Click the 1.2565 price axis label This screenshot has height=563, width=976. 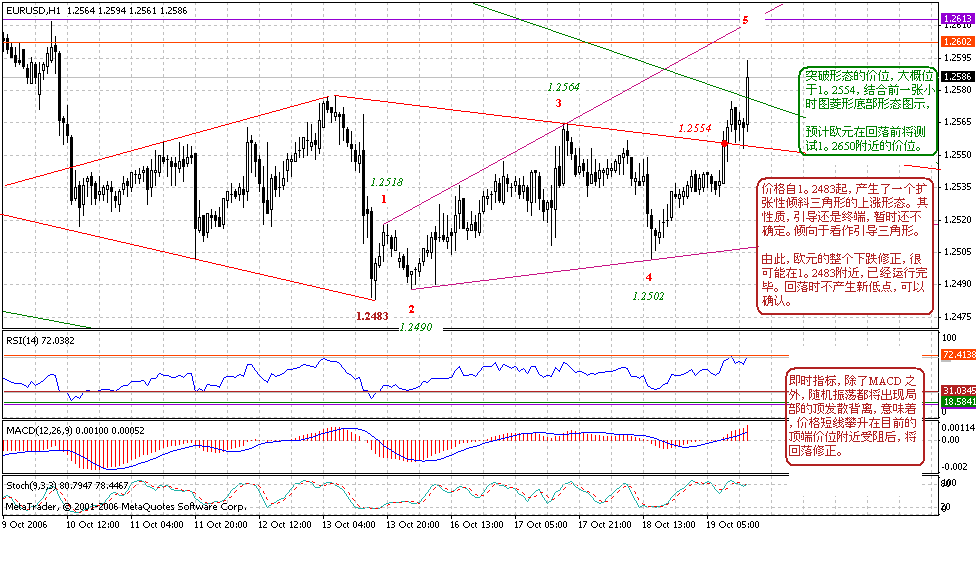click(x=958, y=122)
